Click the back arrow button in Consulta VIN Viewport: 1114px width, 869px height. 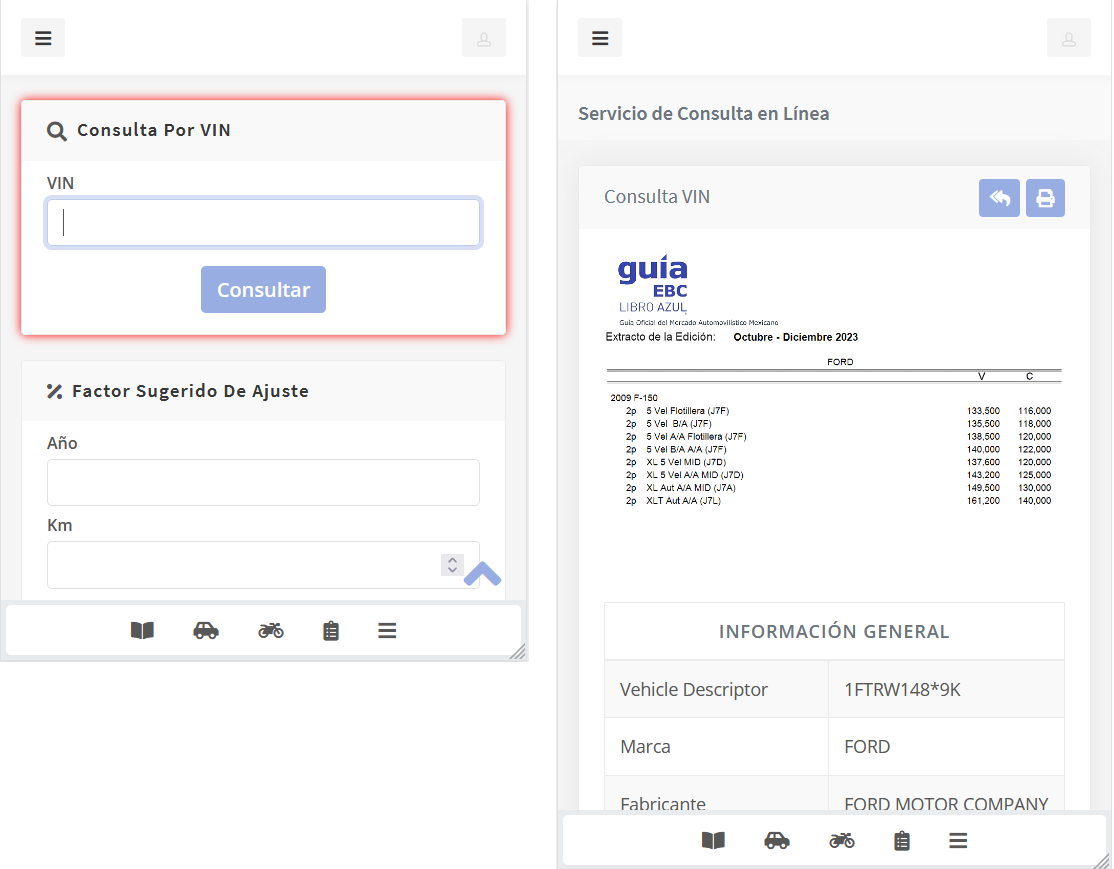[999, 198]
